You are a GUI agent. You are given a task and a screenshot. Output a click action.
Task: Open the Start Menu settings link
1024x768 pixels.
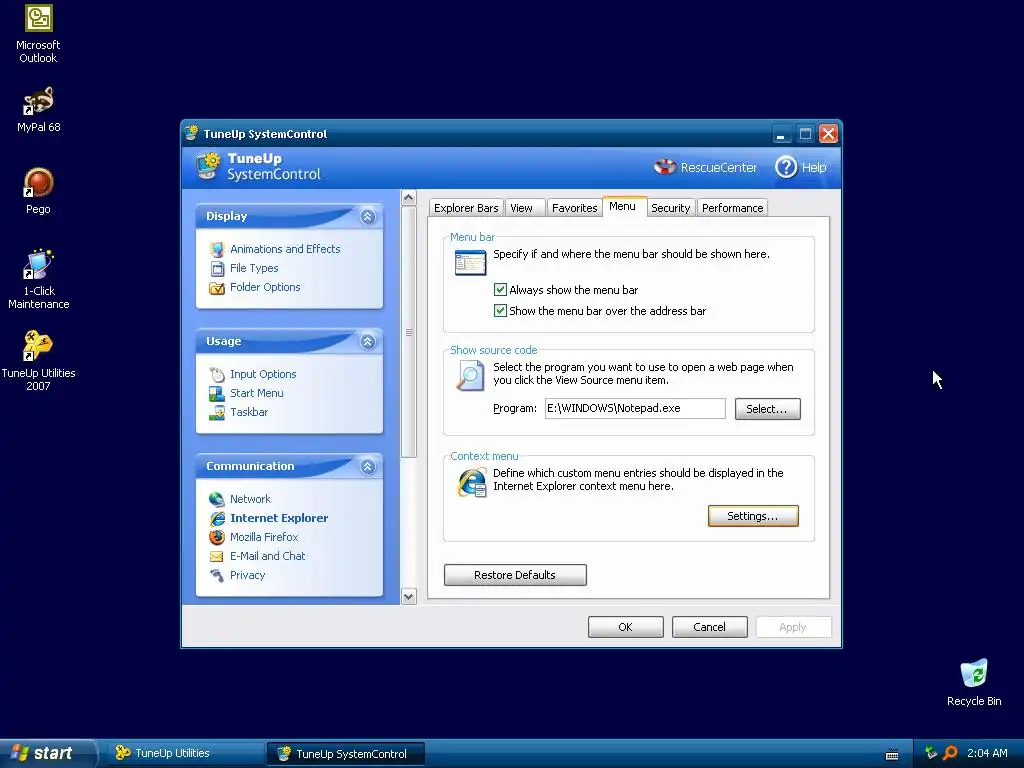pyautogui.click(x=257, y=393)
